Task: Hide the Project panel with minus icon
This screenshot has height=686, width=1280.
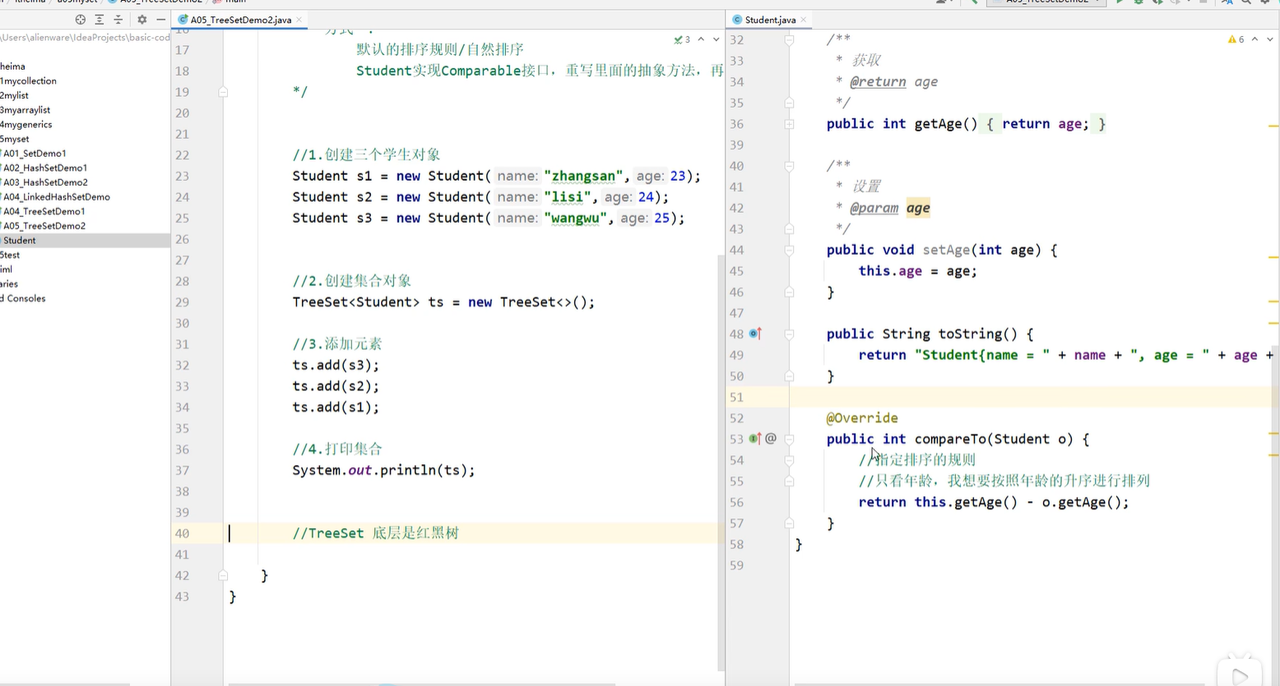Action: pyautogui.click(x=160, y=20)
